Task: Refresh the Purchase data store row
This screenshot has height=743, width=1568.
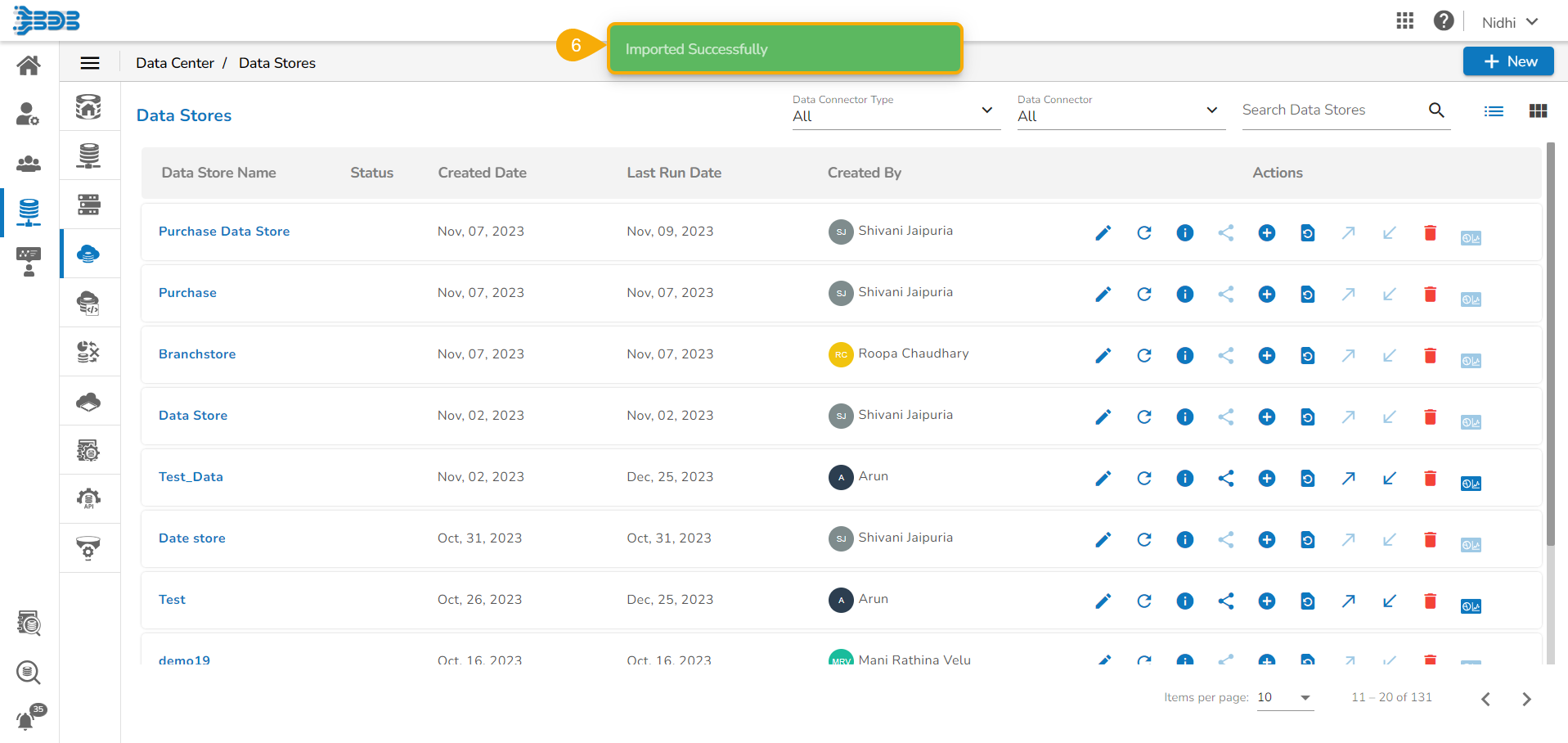Action: [x=1143, y=295]
